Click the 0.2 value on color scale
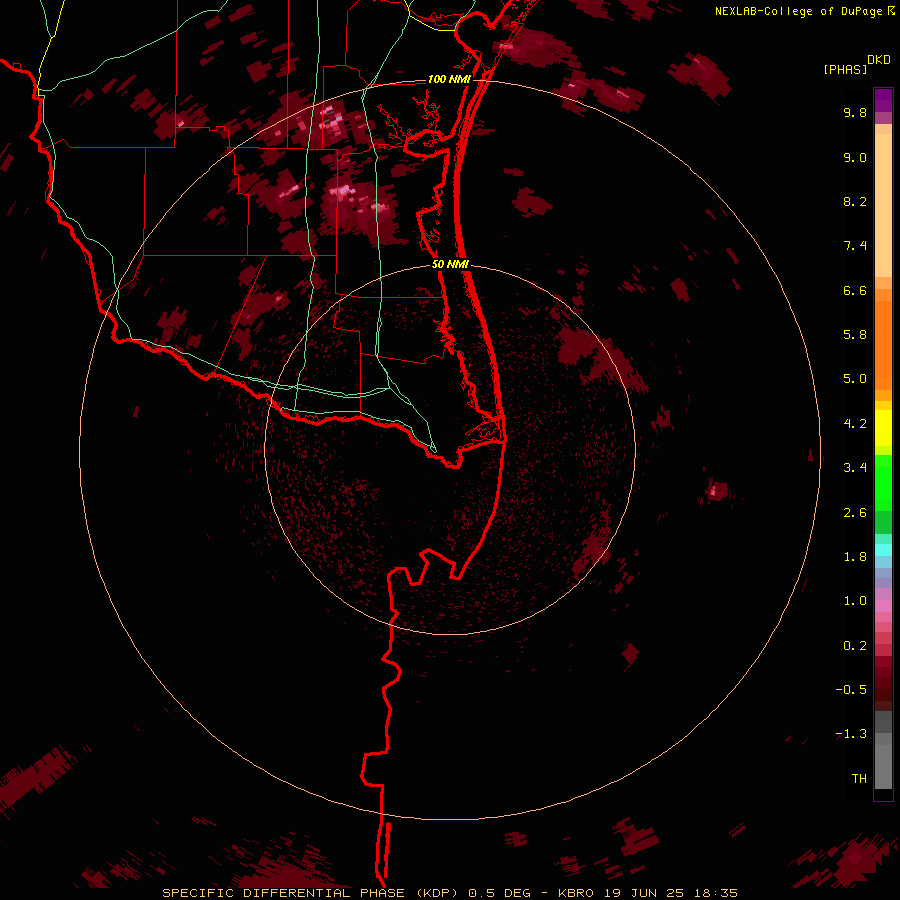Screen dimensions: 900x900 855,646
